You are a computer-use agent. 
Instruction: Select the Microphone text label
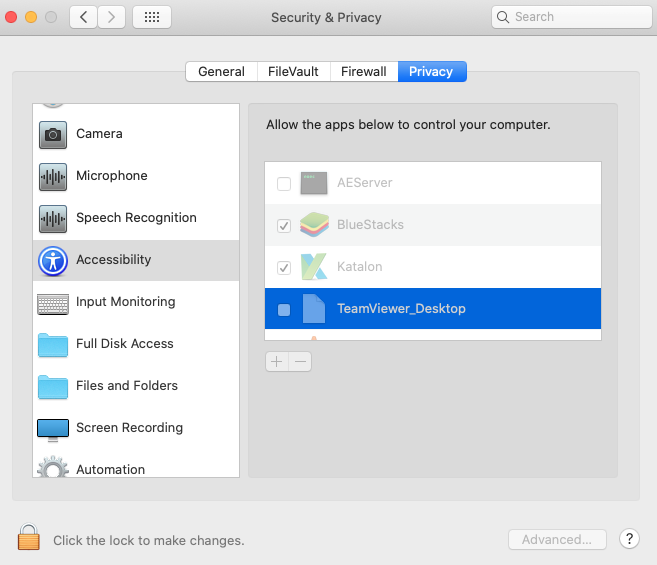112,176
